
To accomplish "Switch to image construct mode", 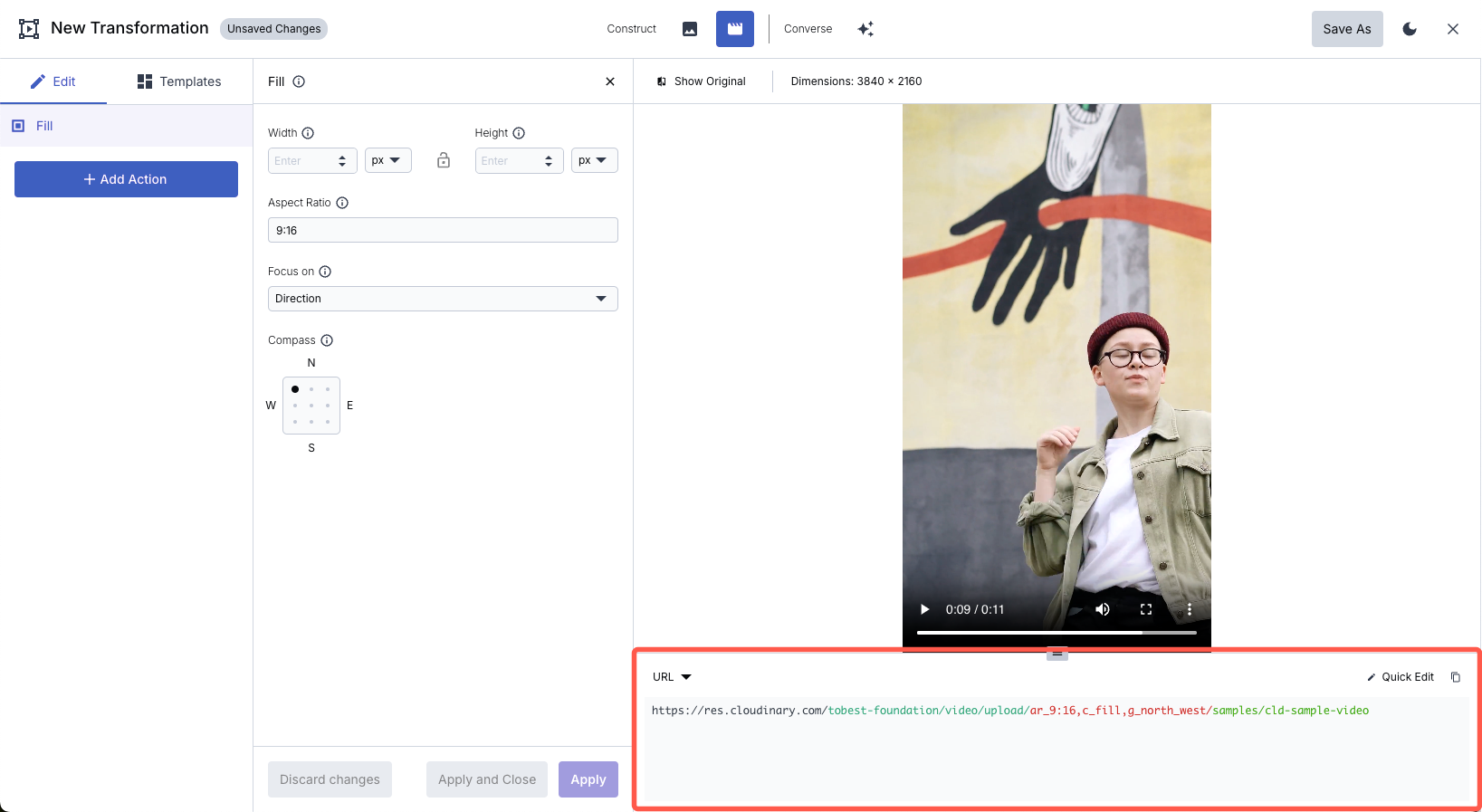I will tap(690, 29).
